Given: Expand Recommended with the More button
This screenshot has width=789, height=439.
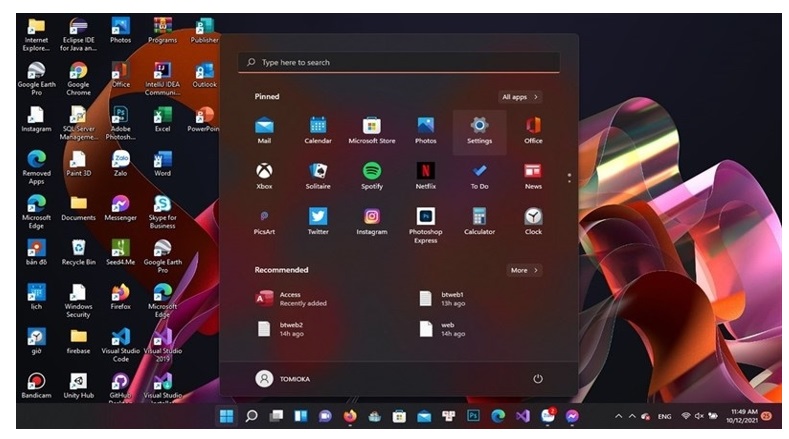Looking at the screenshot, I should pos(523,270).
